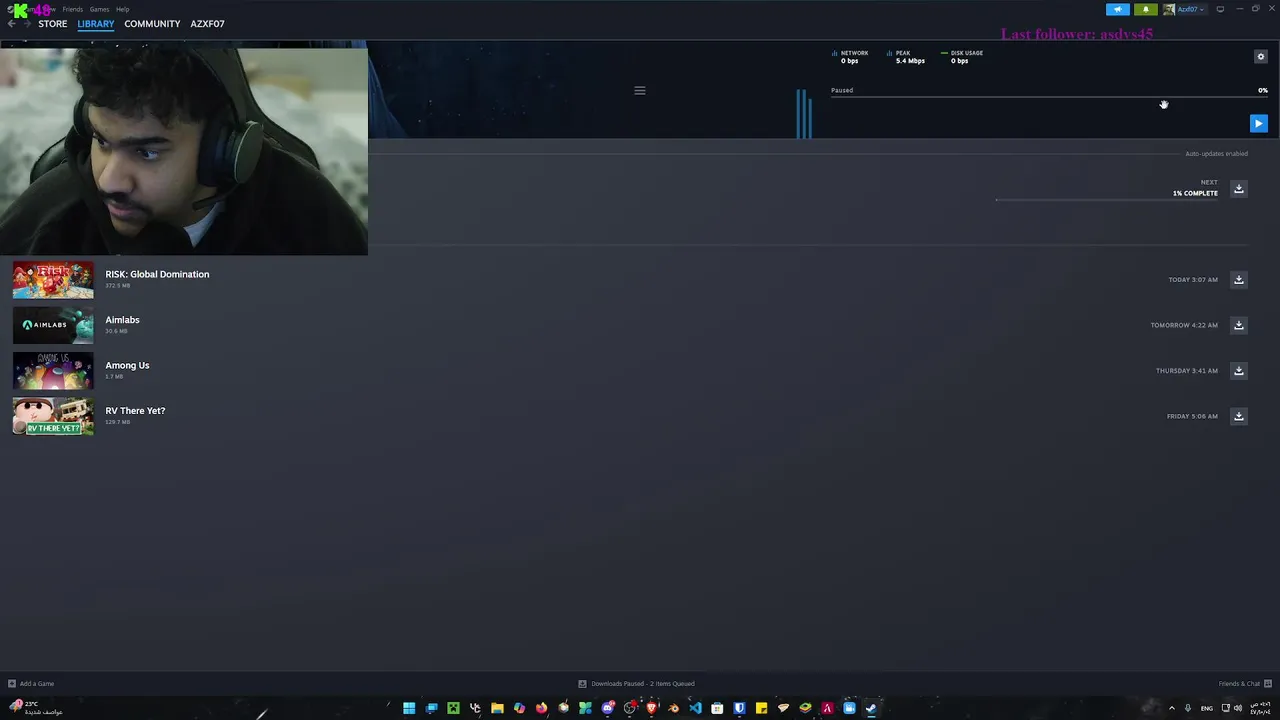Viewport: 1280px width, 720px height.
Task: Show hidden tray icons chevron
Action: pos(1173,708)
